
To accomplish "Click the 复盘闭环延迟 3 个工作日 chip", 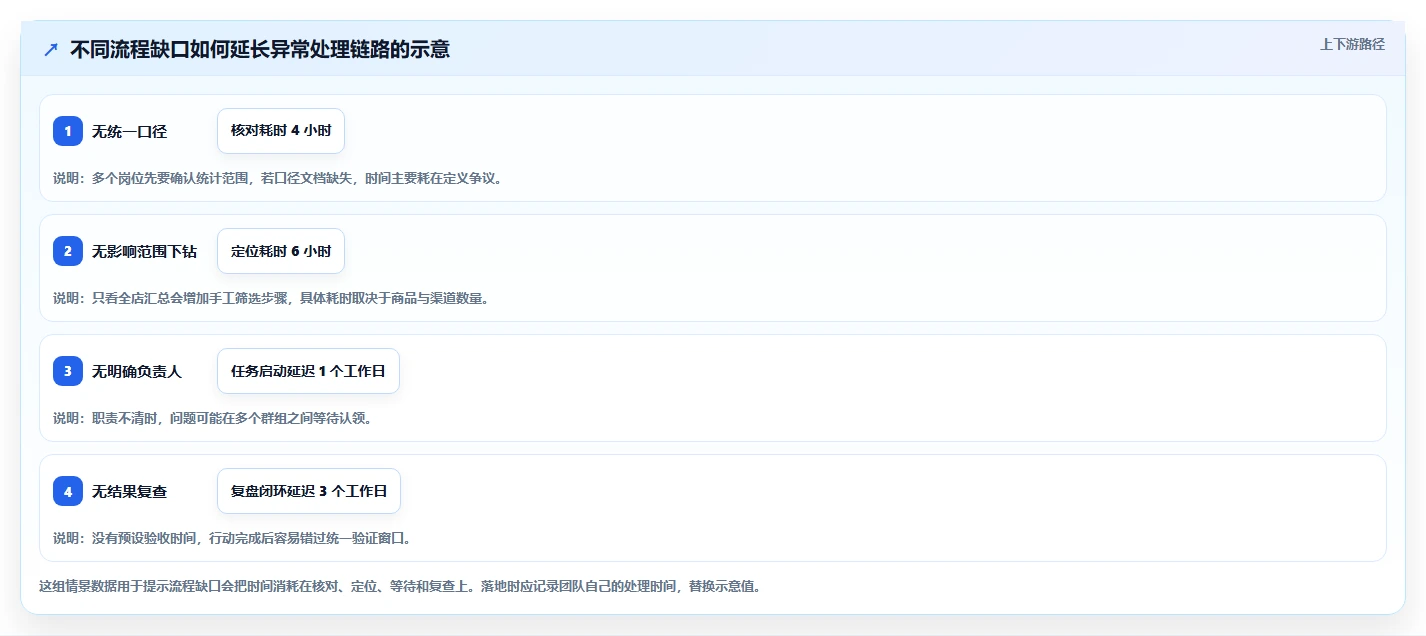I will pyautogui.click(x=309, y=491).
